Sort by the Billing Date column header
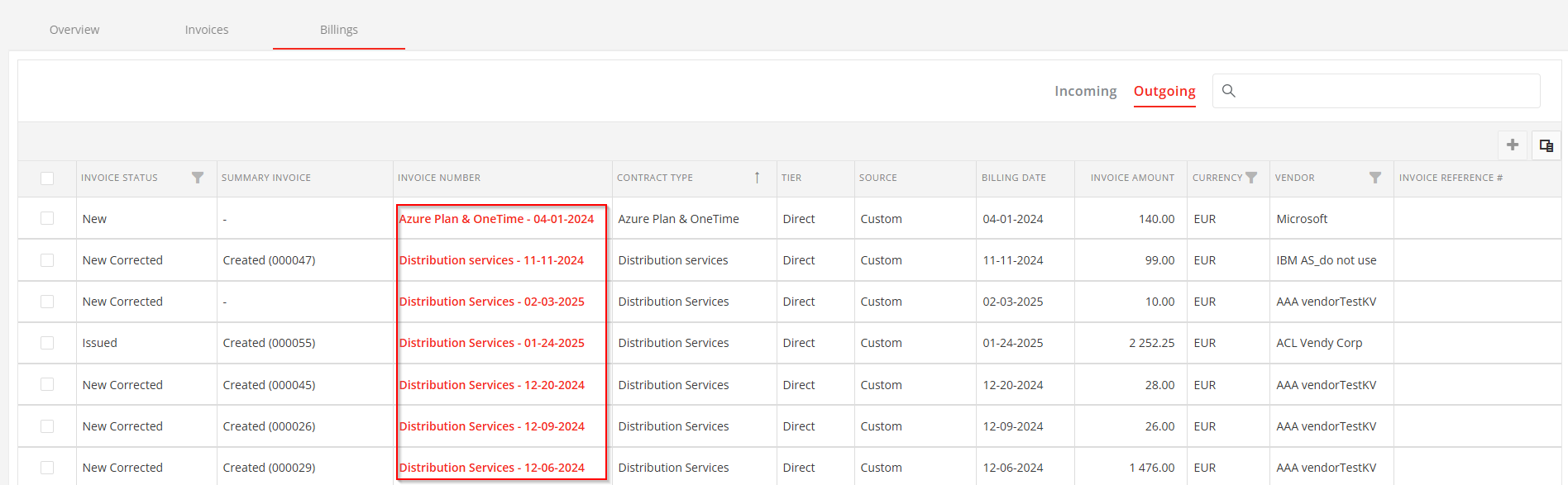The width and height of the screenshot is (1568, 485). [x=1013, y=178]
